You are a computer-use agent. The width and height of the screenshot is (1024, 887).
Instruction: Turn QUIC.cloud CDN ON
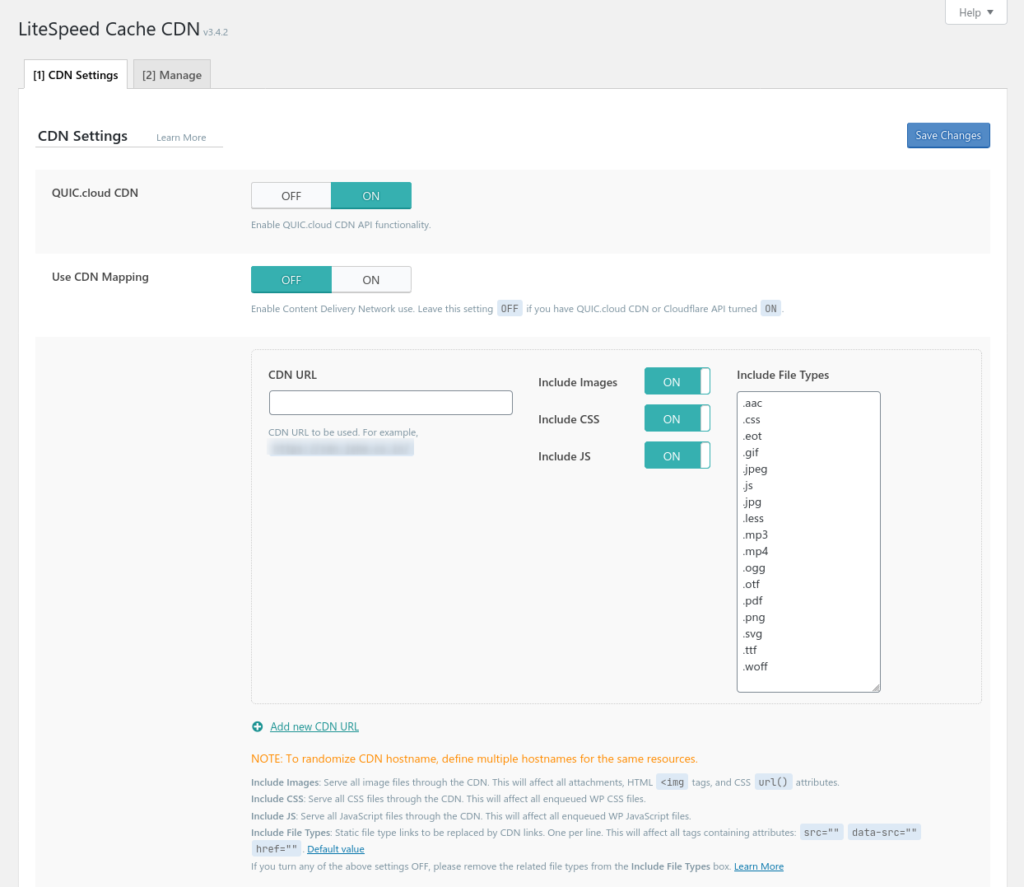pyautogui.click(x=371, y=196)
